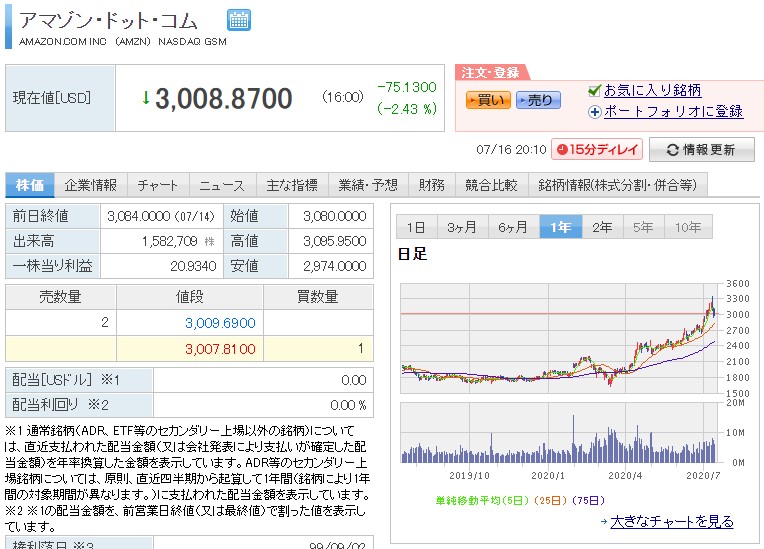Click the high price 3,095.9500

click(x=335, y=241)
